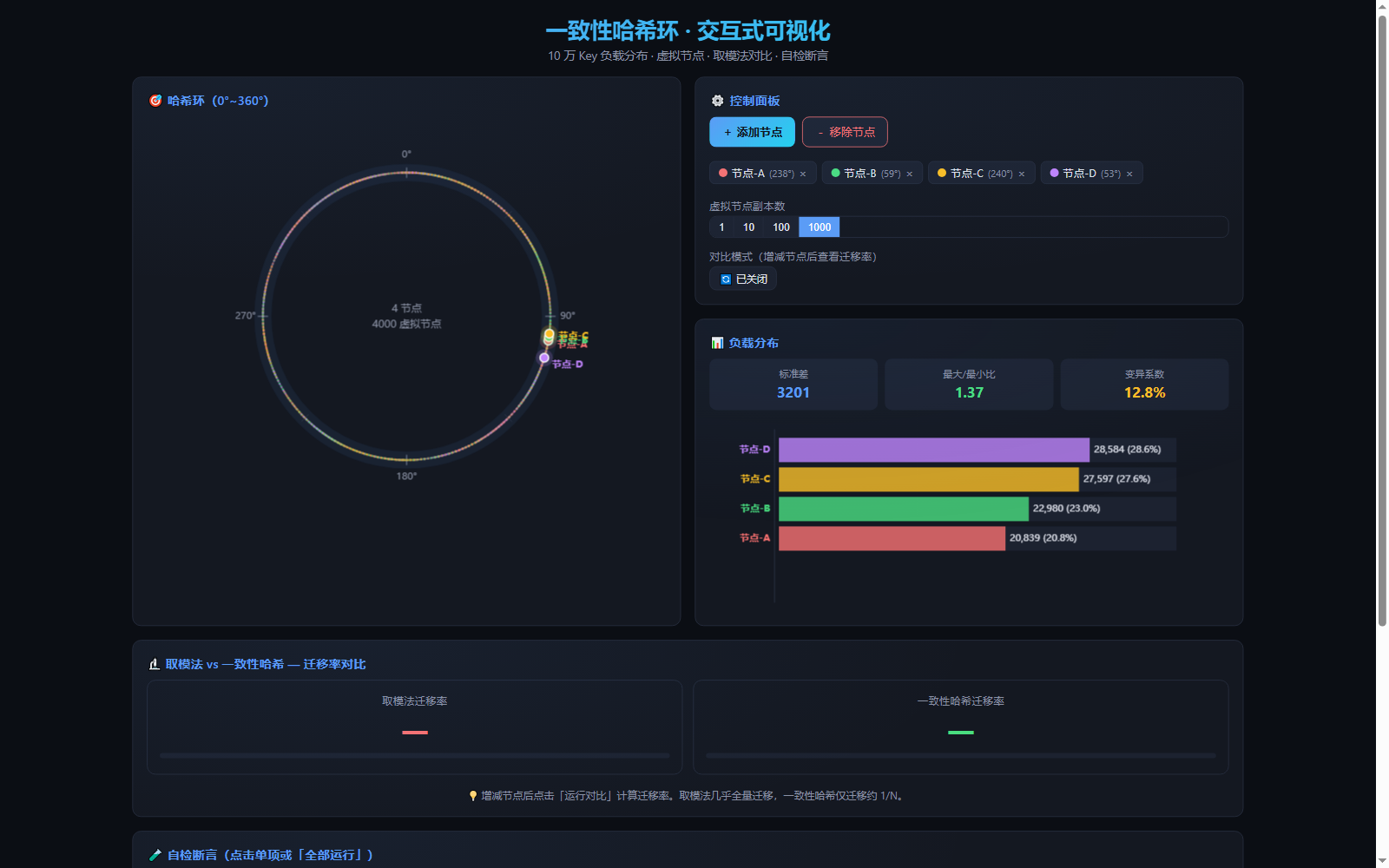1389x868 pixels.
Task: Remove 节点-C using its x icon
Action: 1022,174
